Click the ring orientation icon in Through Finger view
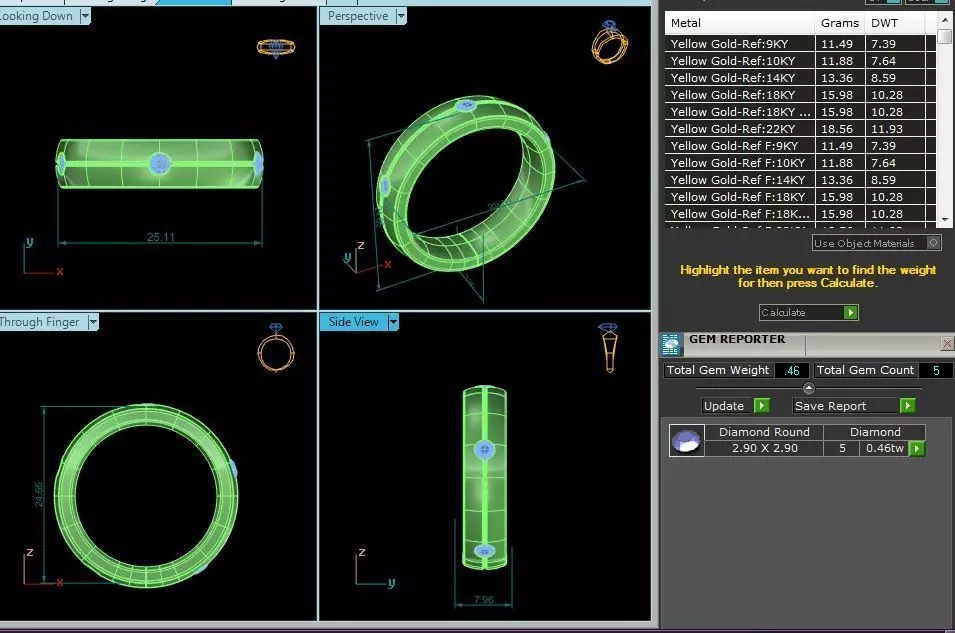Screen dimensions: 955x633 [276, 347]
